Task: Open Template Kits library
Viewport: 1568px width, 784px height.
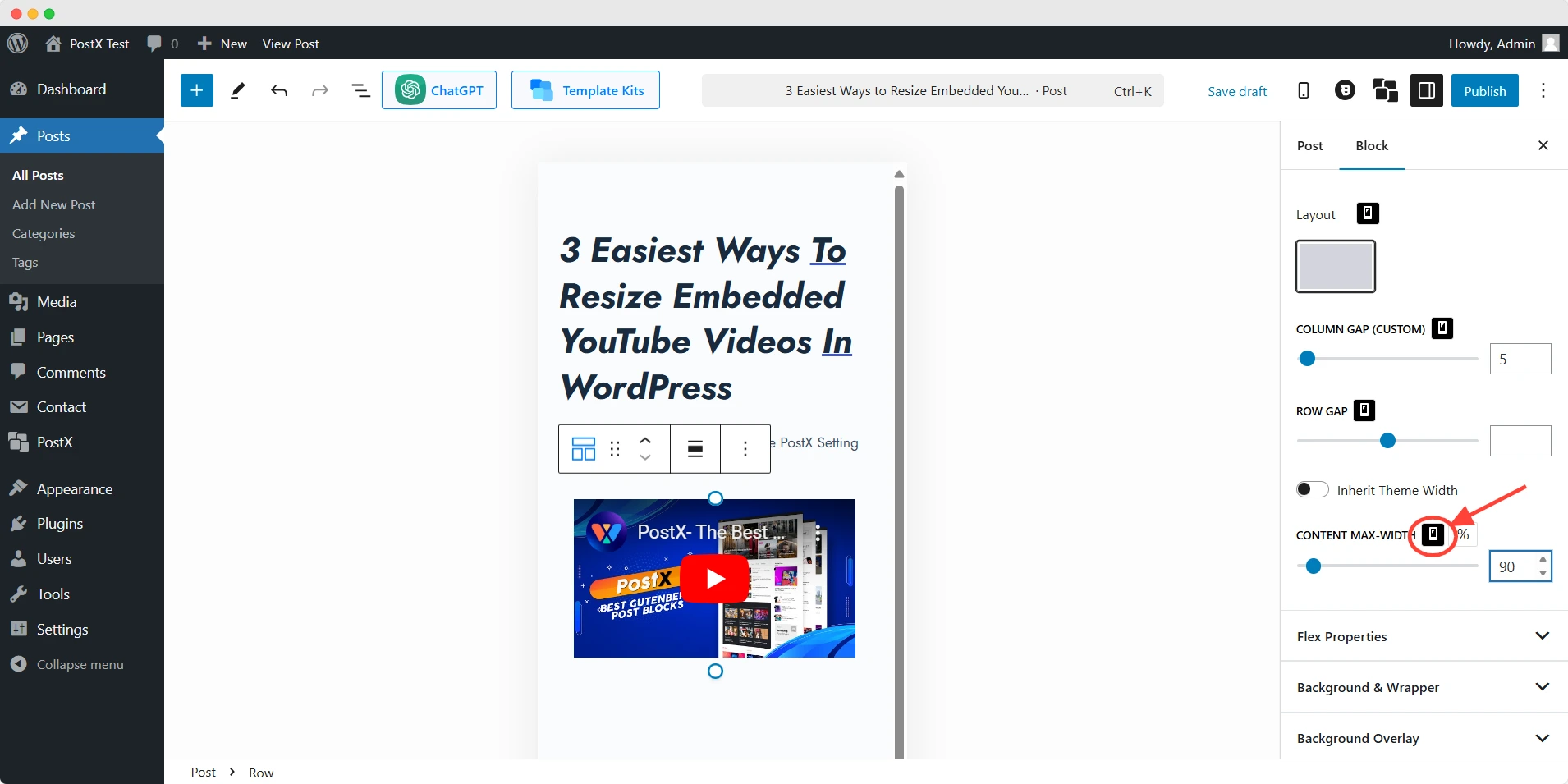Action: click(x=585, y=90)
